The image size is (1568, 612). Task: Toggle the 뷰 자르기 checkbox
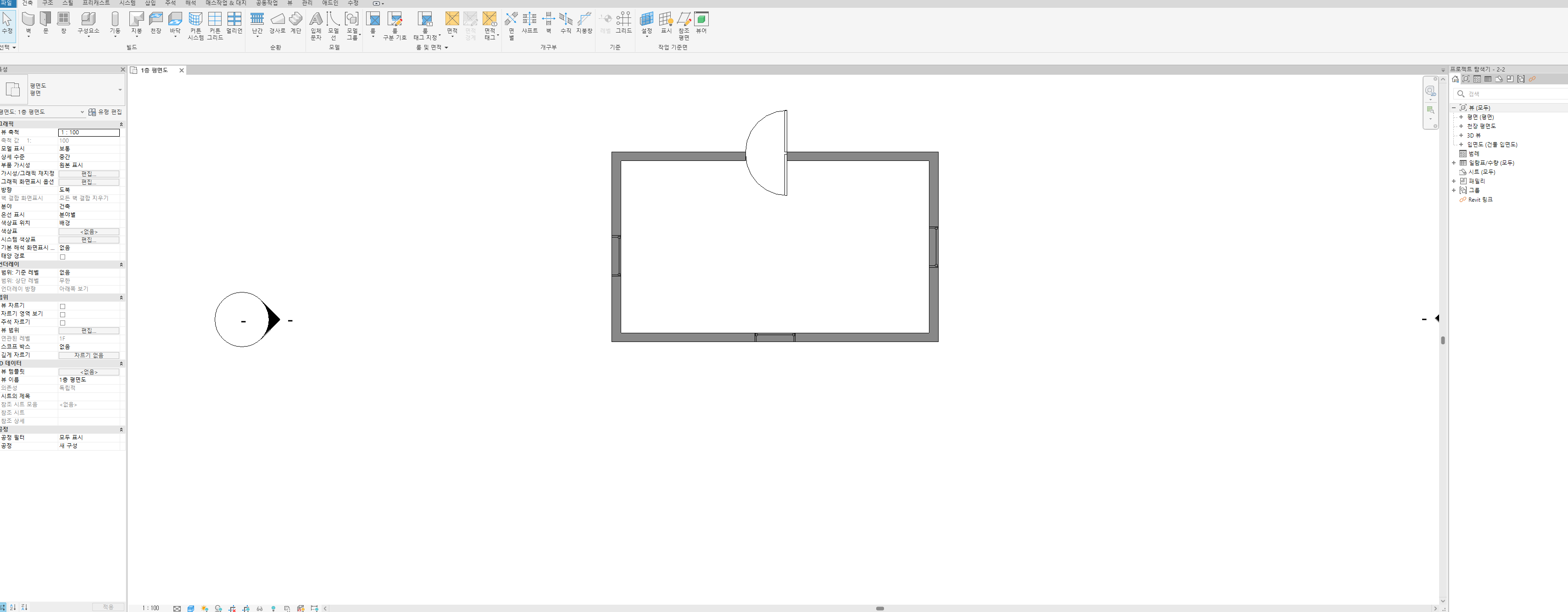pyautogui.click(x=63, y=306)
